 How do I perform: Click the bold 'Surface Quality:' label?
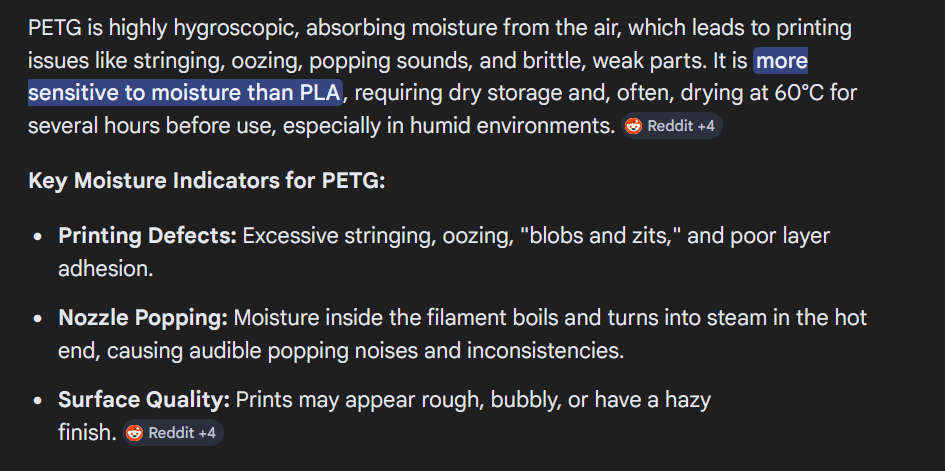point(144,400)
